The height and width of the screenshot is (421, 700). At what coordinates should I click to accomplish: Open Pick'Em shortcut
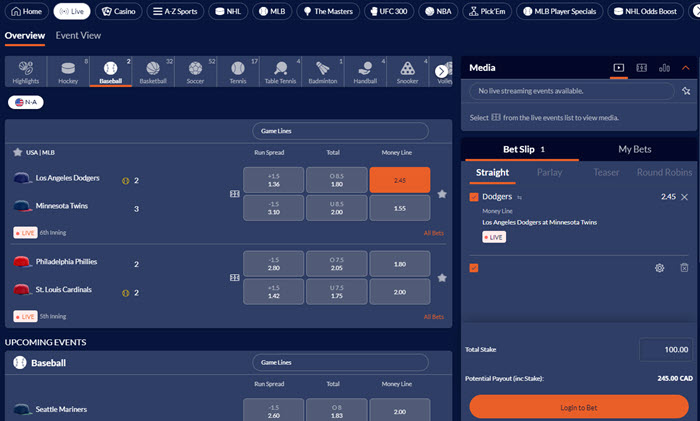487,11
